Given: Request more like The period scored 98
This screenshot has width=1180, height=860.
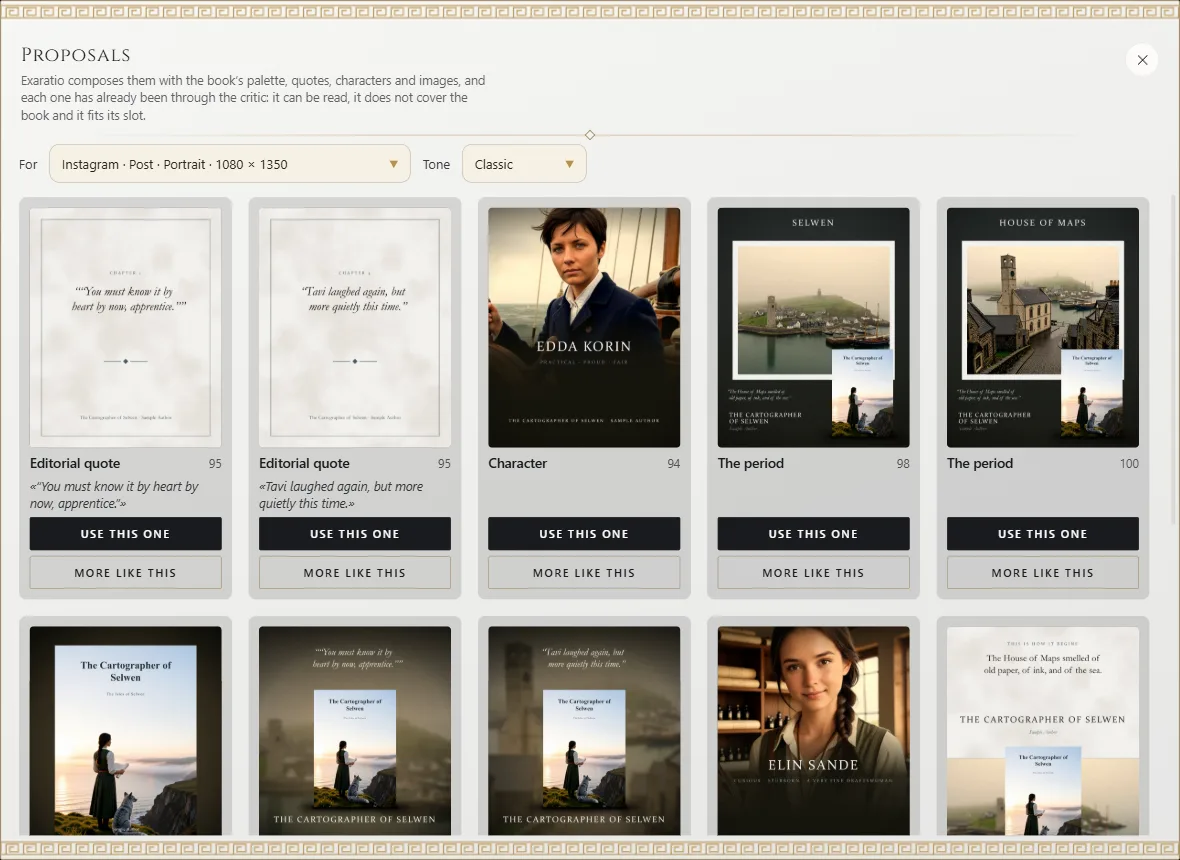Looking at the screenshot, I should (x=814, y=573).
